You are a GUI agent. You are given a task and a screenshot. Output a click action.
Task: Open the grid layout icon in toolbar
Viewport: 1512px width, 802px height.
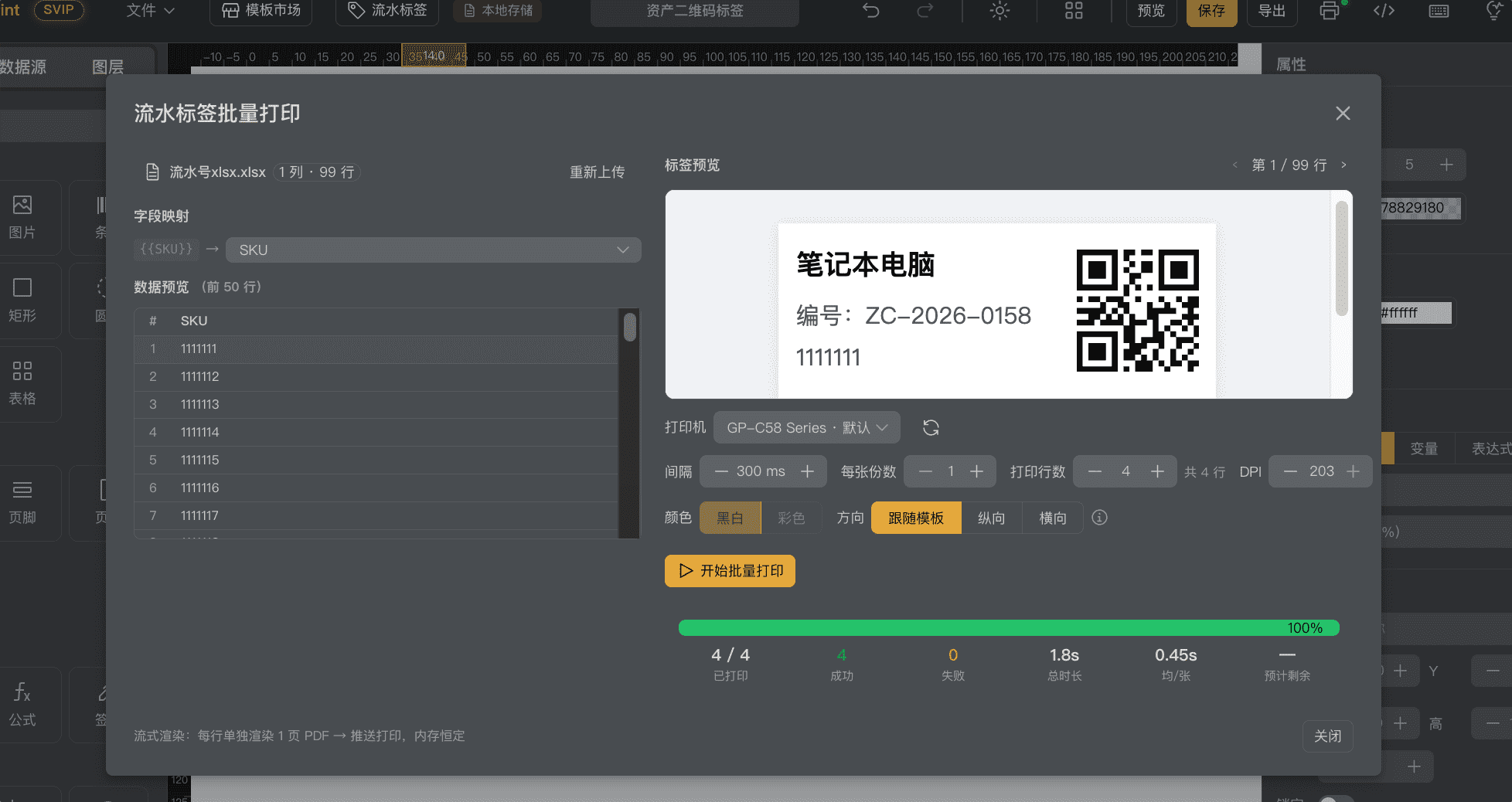point(1074,11)
